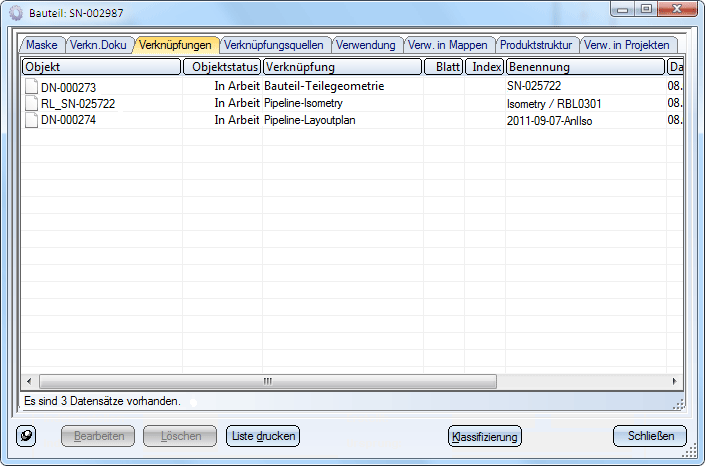Select the Verknüpfungen tab

175,45
